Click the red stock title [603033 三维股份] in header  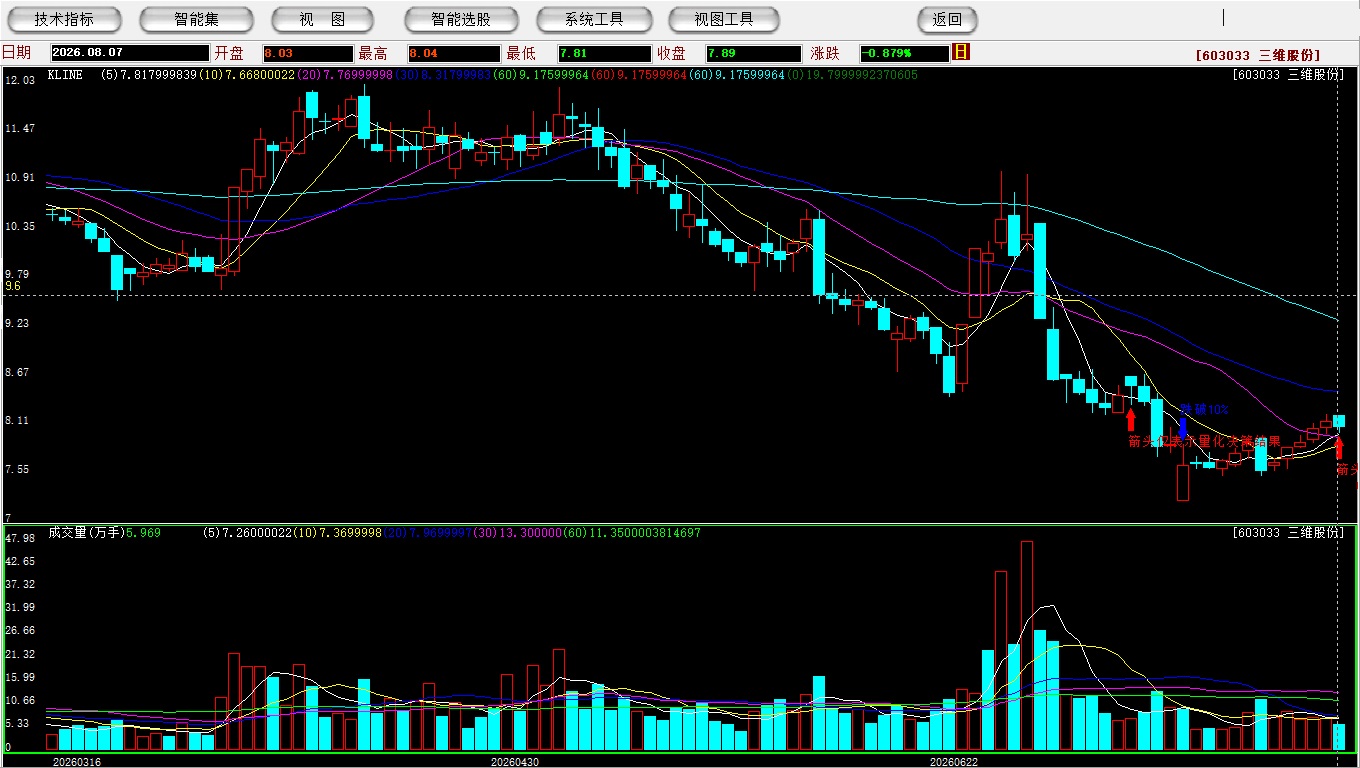(x=1258, y=56)
